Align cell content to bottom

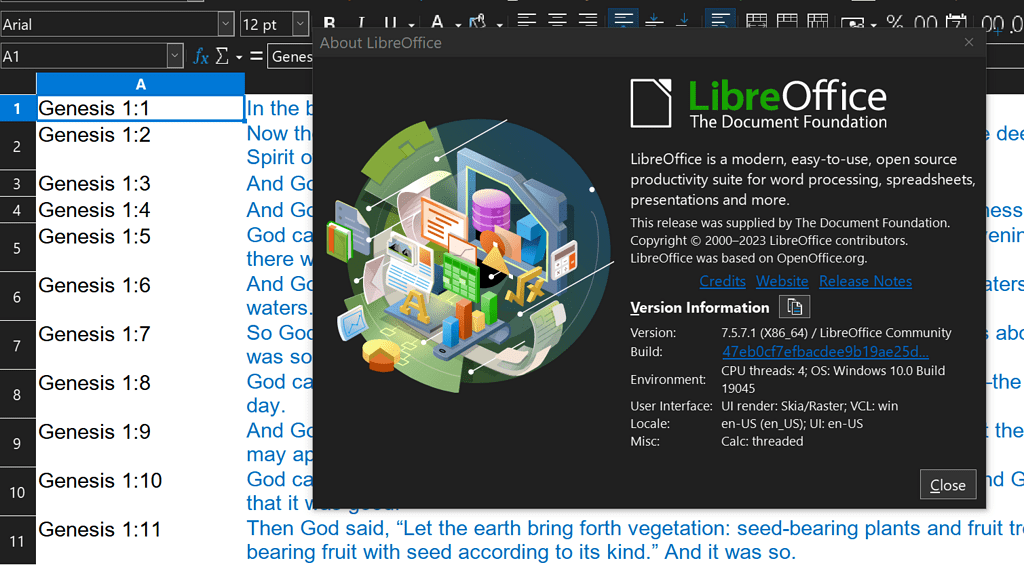(683, 21)
